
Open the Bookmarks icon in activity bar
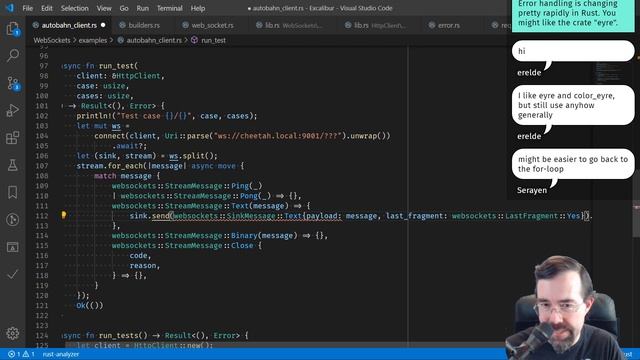point(13,192)
